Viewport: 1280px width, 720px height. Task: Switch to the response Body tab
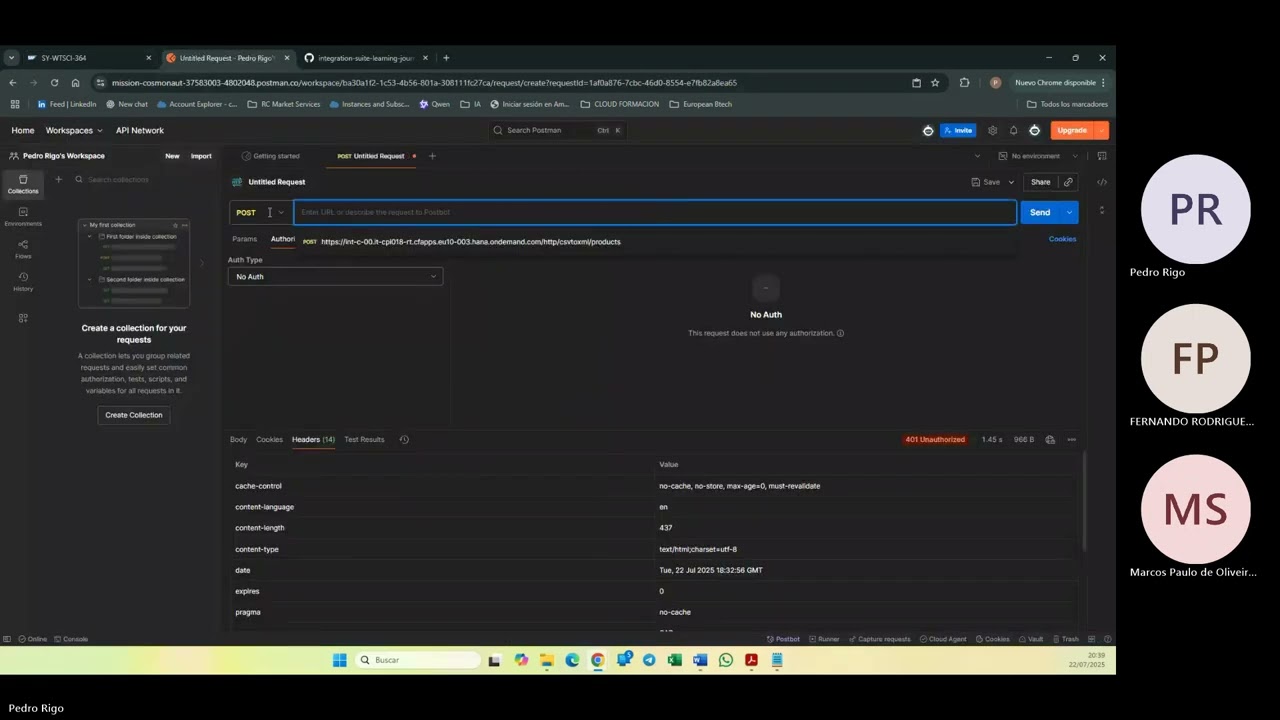click(238, 440)
